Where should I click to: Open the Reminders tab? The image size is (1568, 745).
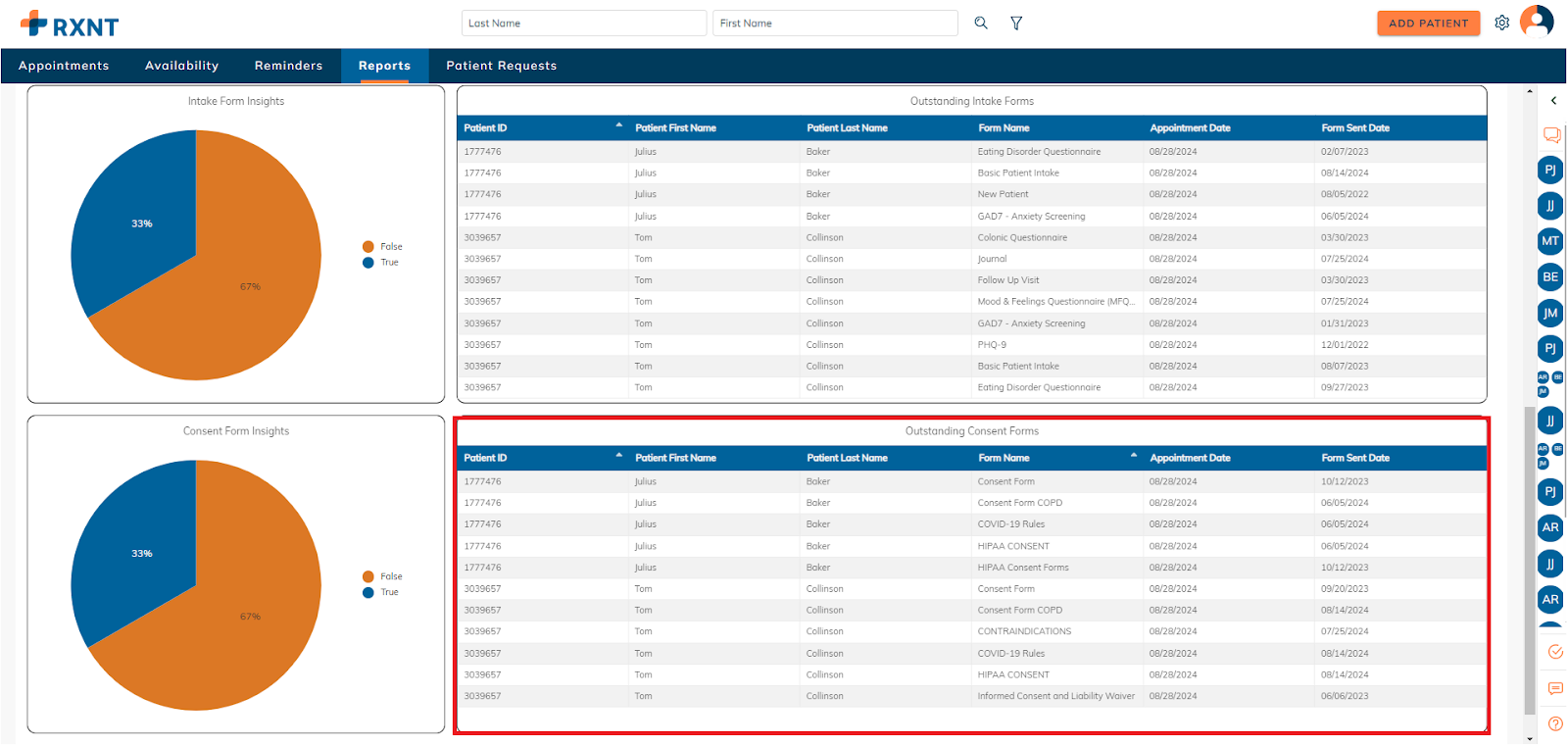pos(288,66)
